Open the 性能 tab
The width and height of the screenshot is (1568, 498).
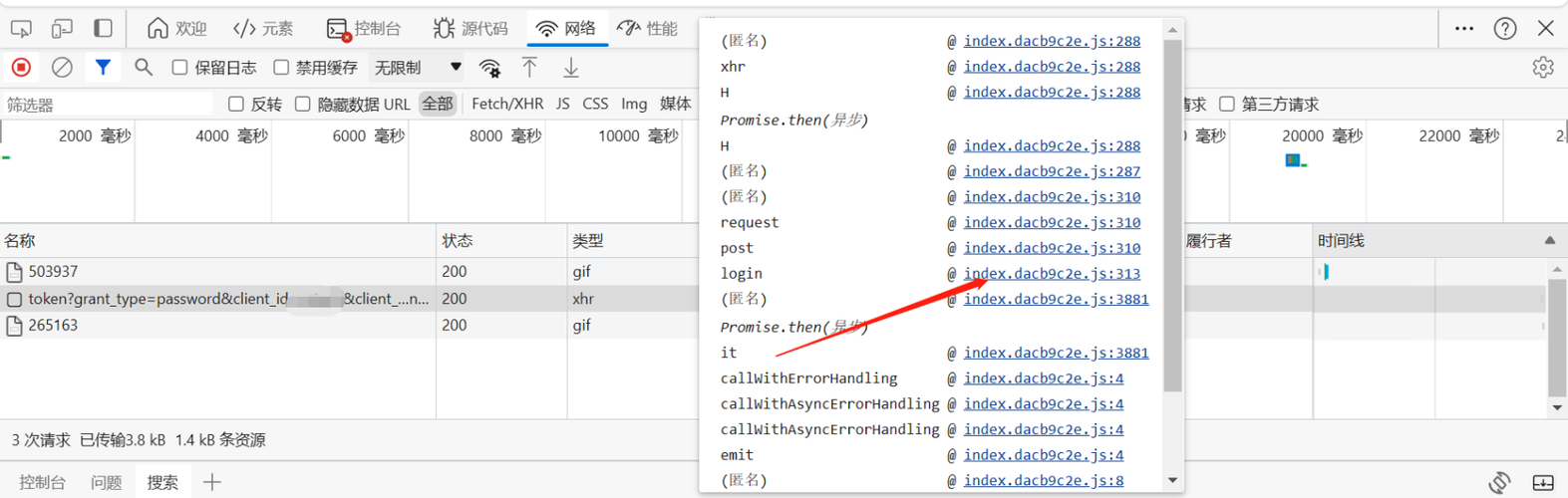(x=648, y=29)
